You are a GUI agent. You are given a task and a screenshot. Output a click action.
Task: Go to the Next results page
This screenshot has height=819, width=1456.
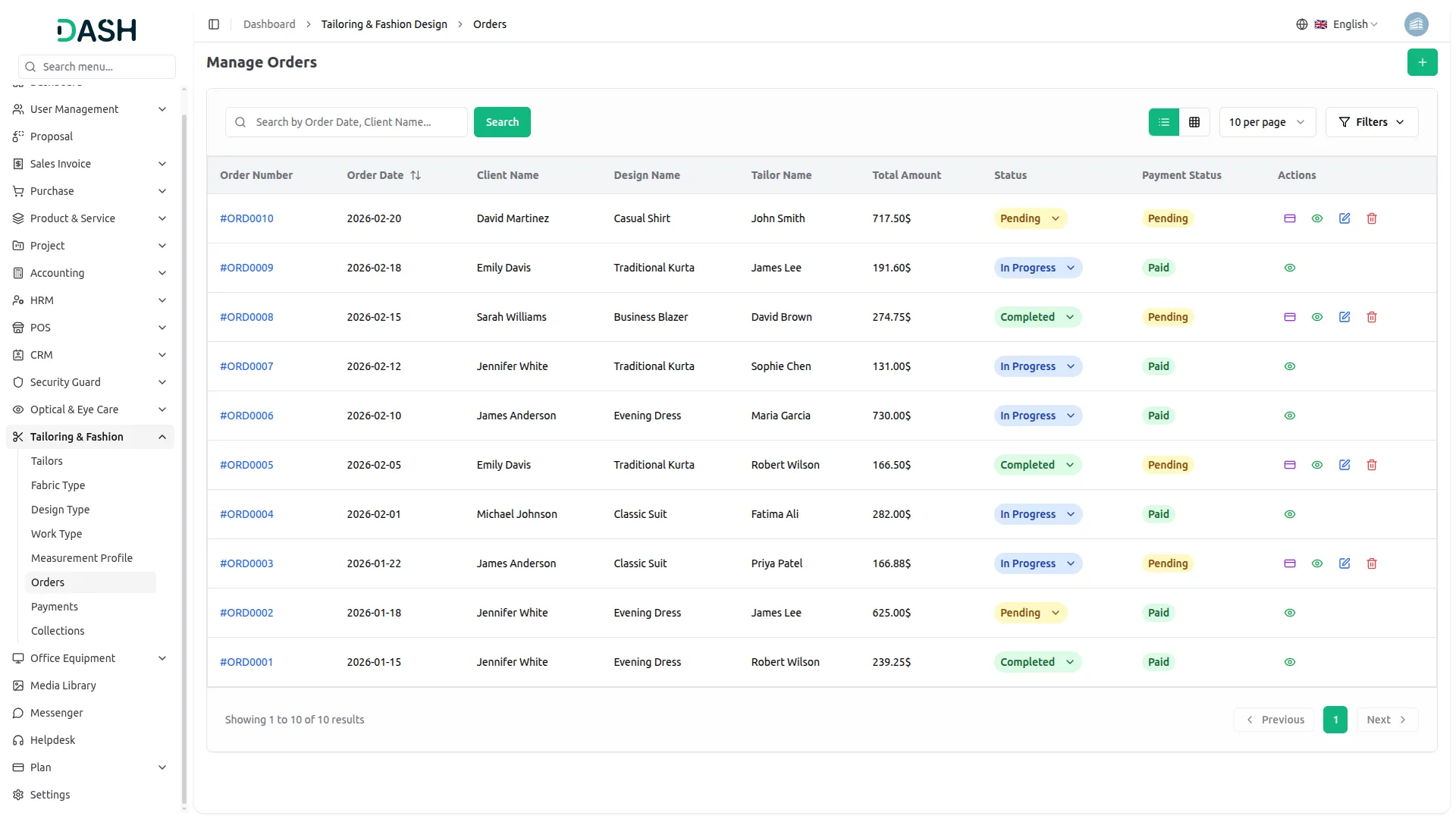[1386, 720]
